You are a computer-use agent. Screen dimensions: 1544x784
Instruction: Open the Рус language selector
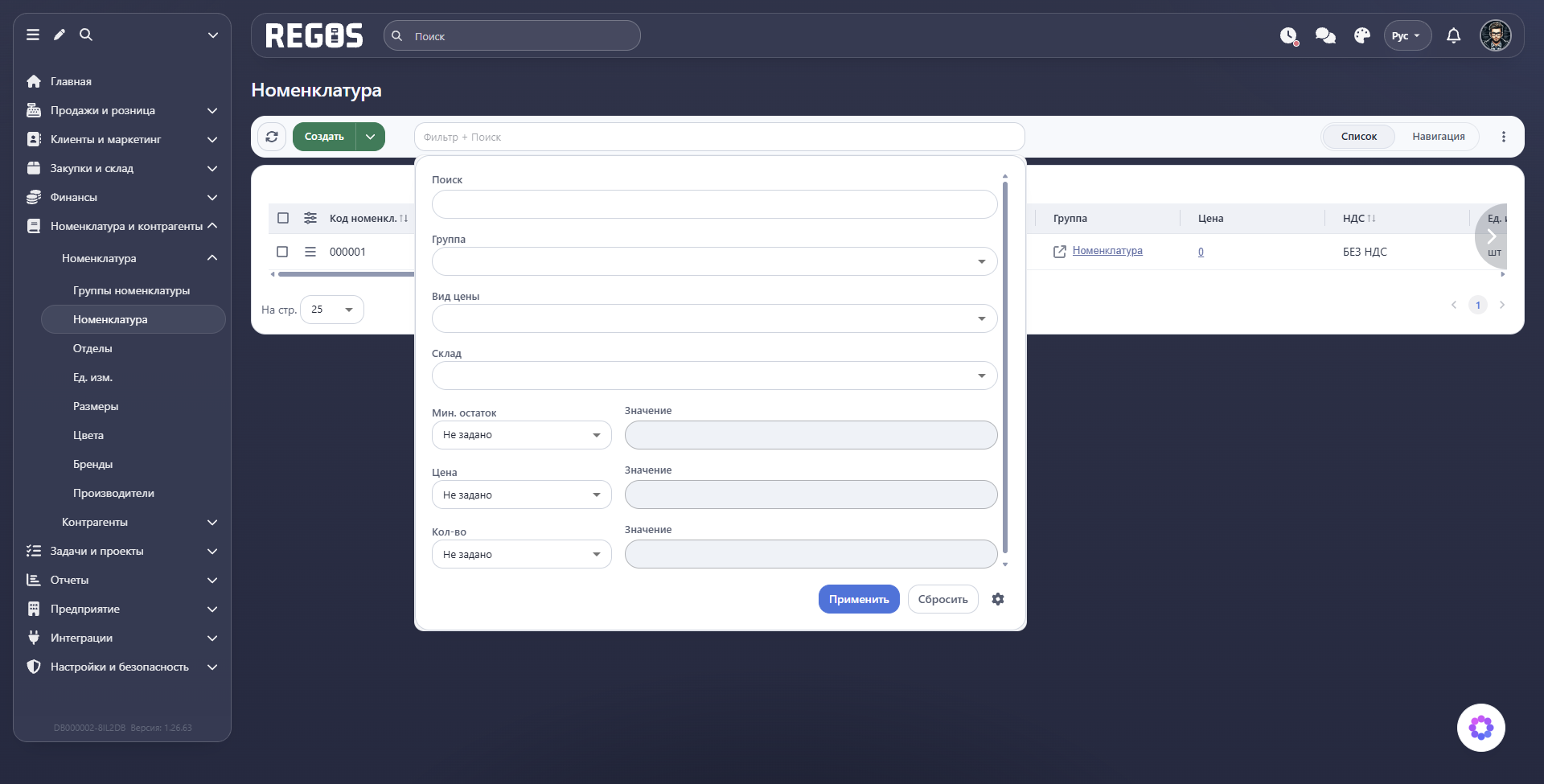coord(1407,35)
